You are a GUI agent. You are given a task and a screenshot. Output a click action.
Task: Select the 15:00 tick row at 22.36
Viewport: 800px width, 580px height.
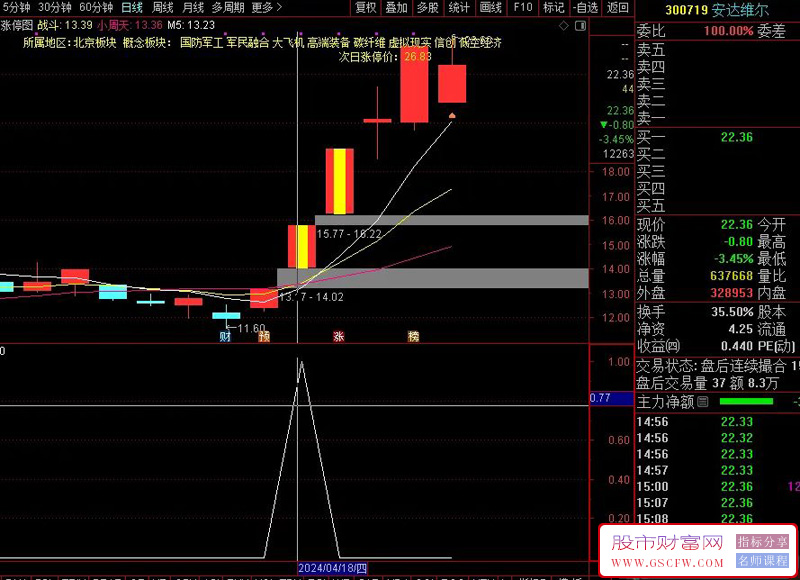(x=718, y=487)
